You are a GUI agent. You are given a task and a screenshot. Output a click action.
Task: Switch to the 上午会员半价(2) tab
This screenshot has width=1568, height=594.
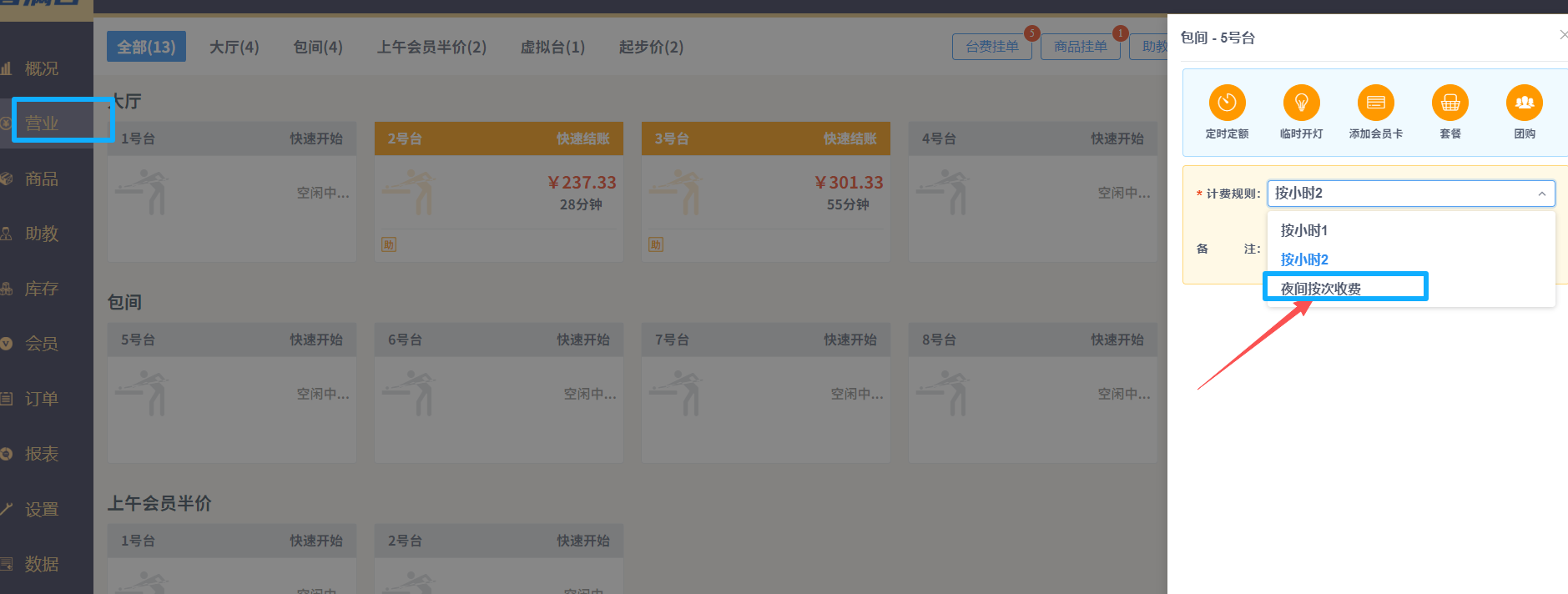tap(431, 47)
